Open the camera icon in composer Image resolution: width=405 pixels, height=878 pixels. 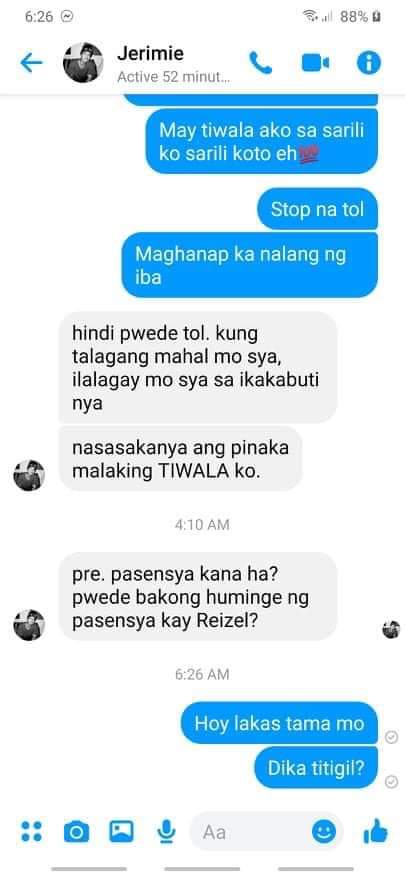point(76,832)
